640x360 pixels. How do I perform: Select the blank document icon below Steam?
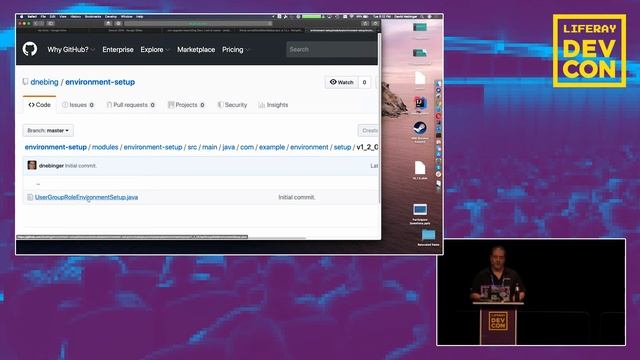[420, 168]
